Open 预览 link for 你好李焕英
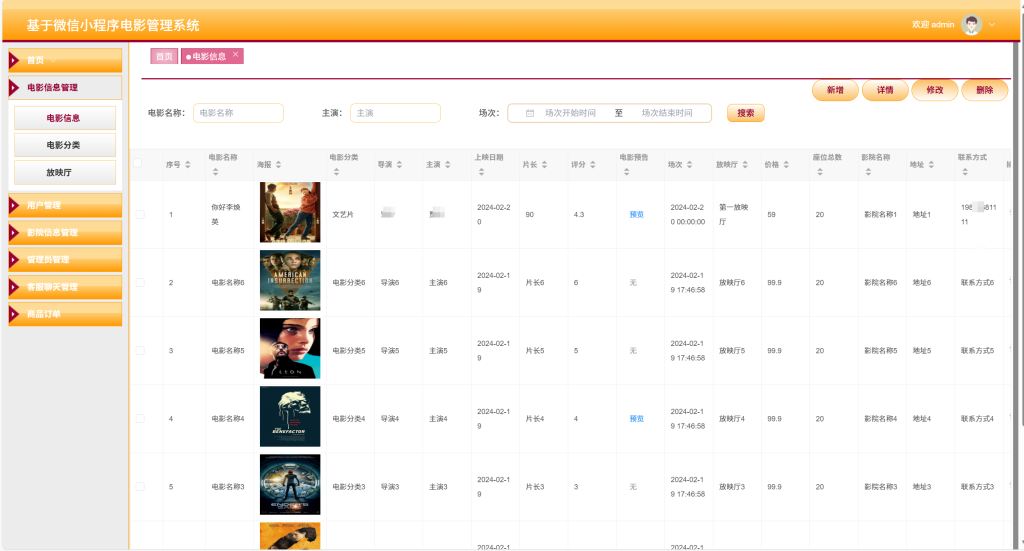1024x551 pixels. pos(636,214)
